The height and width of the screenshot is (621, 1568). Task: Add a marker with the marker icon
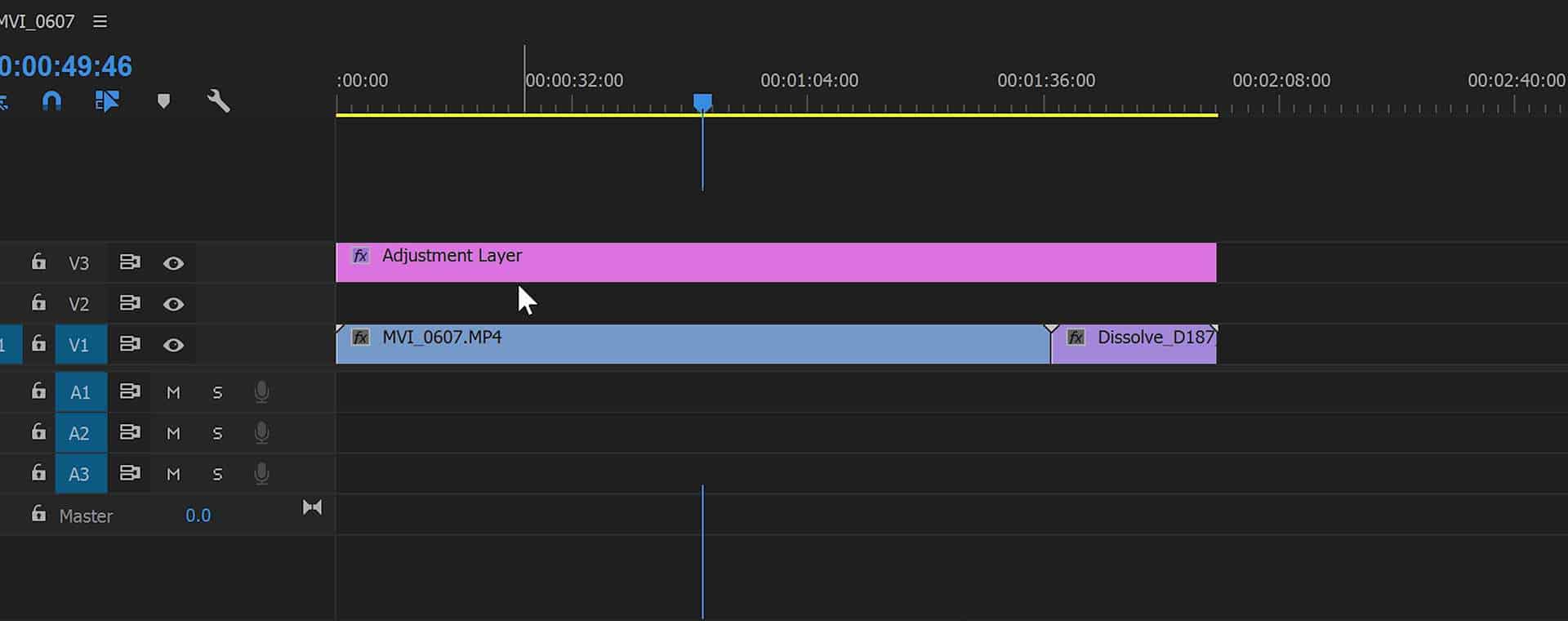(x=163, y=101)
